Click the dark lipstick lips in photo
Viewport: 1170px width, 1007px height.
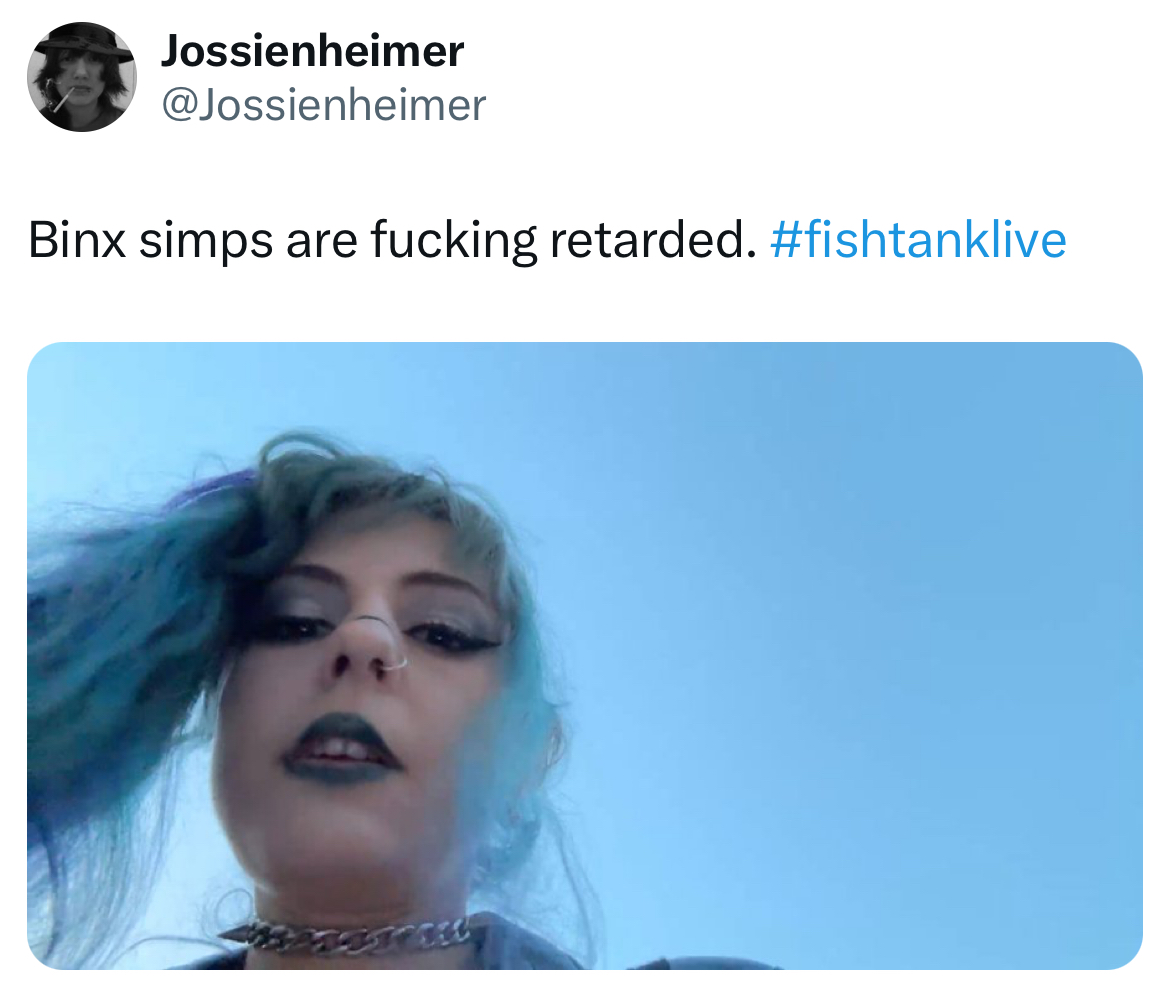(x=340, y=748)
